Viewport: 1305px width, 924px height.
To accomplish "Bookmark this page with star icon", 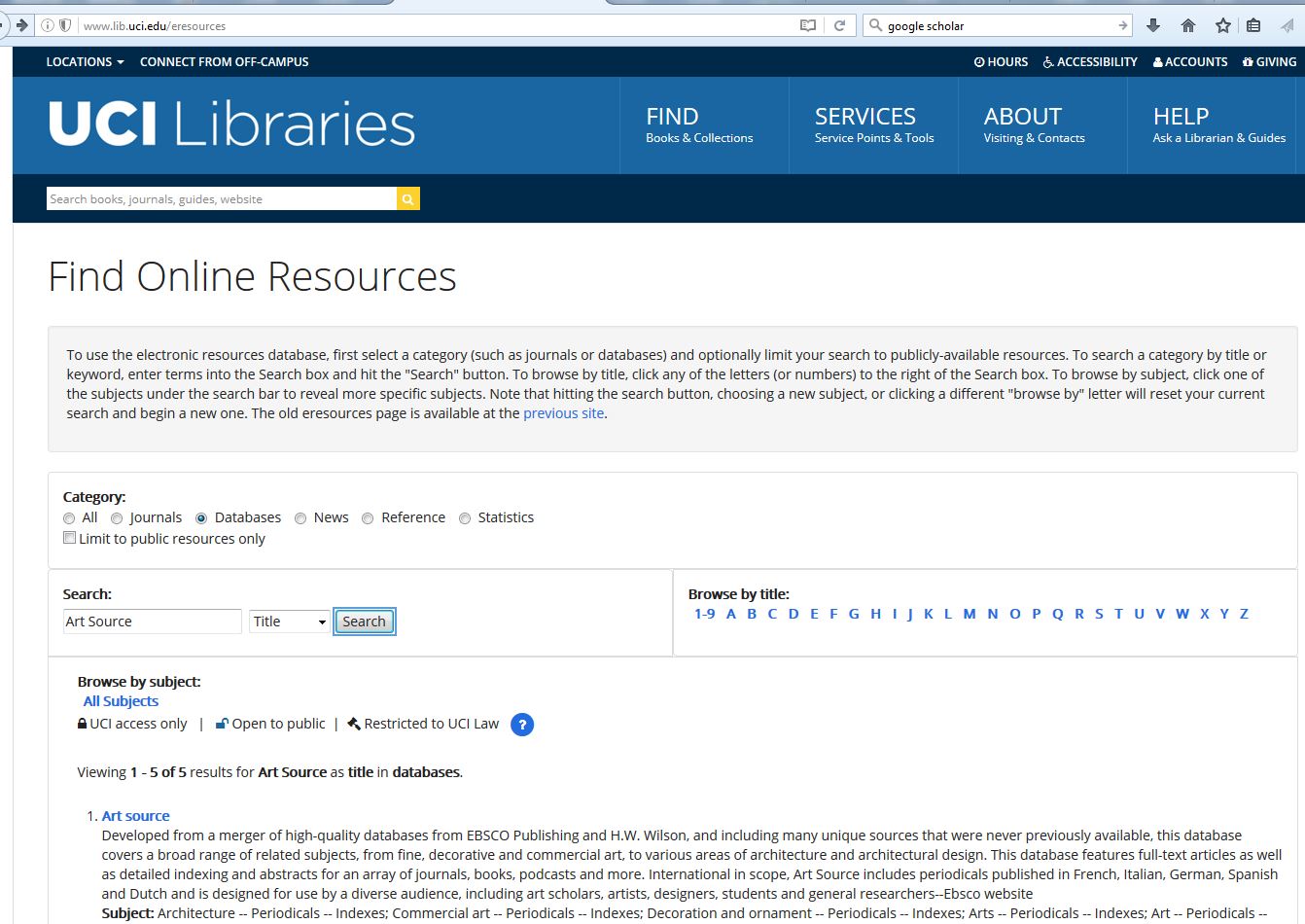I will [x=1222, y=25].
